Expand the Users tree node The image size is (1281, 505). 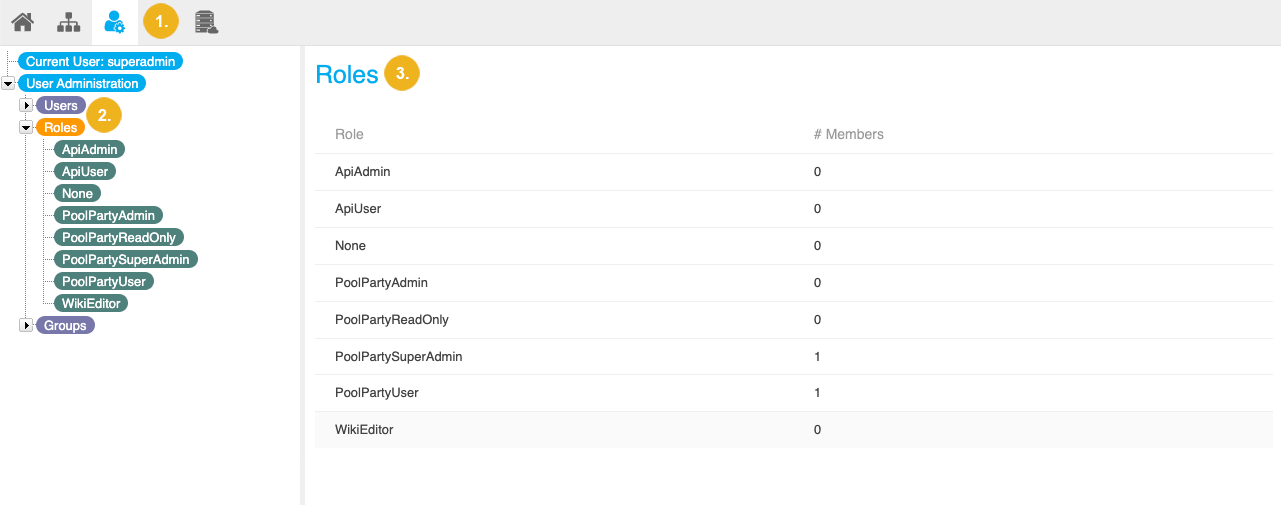(x=27, y=106)
